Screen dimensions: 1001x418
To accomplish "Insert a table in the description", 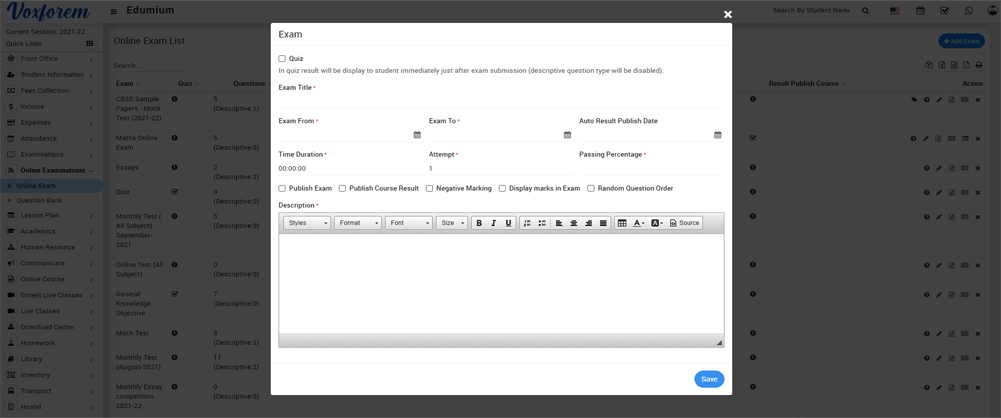I will click(622, 223).
